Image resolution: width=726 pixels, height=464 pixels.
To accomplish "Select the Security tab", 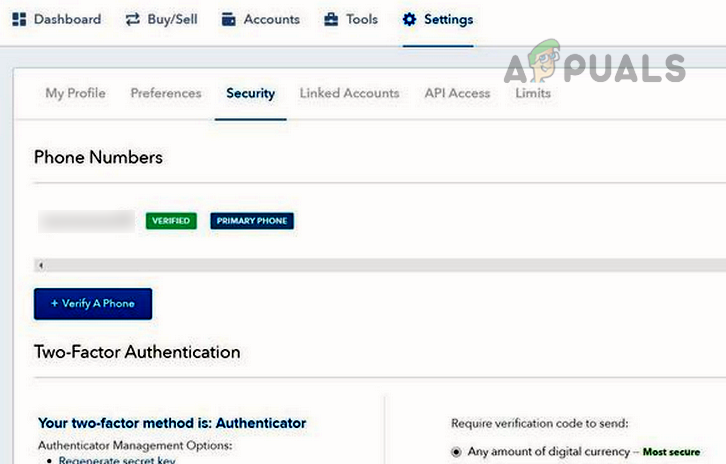I will 250,93.
